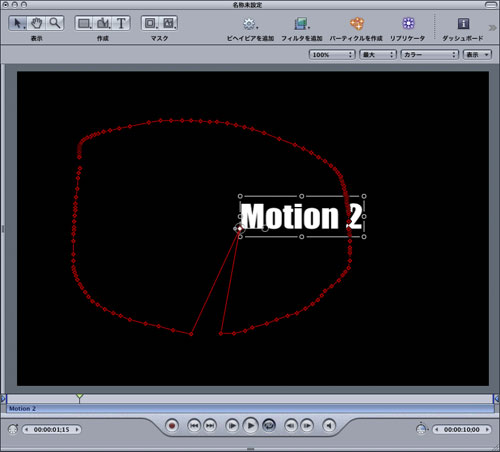This screenshot has width=500, height=452.
Task: Step back one frame
Action: coord(291,426)
